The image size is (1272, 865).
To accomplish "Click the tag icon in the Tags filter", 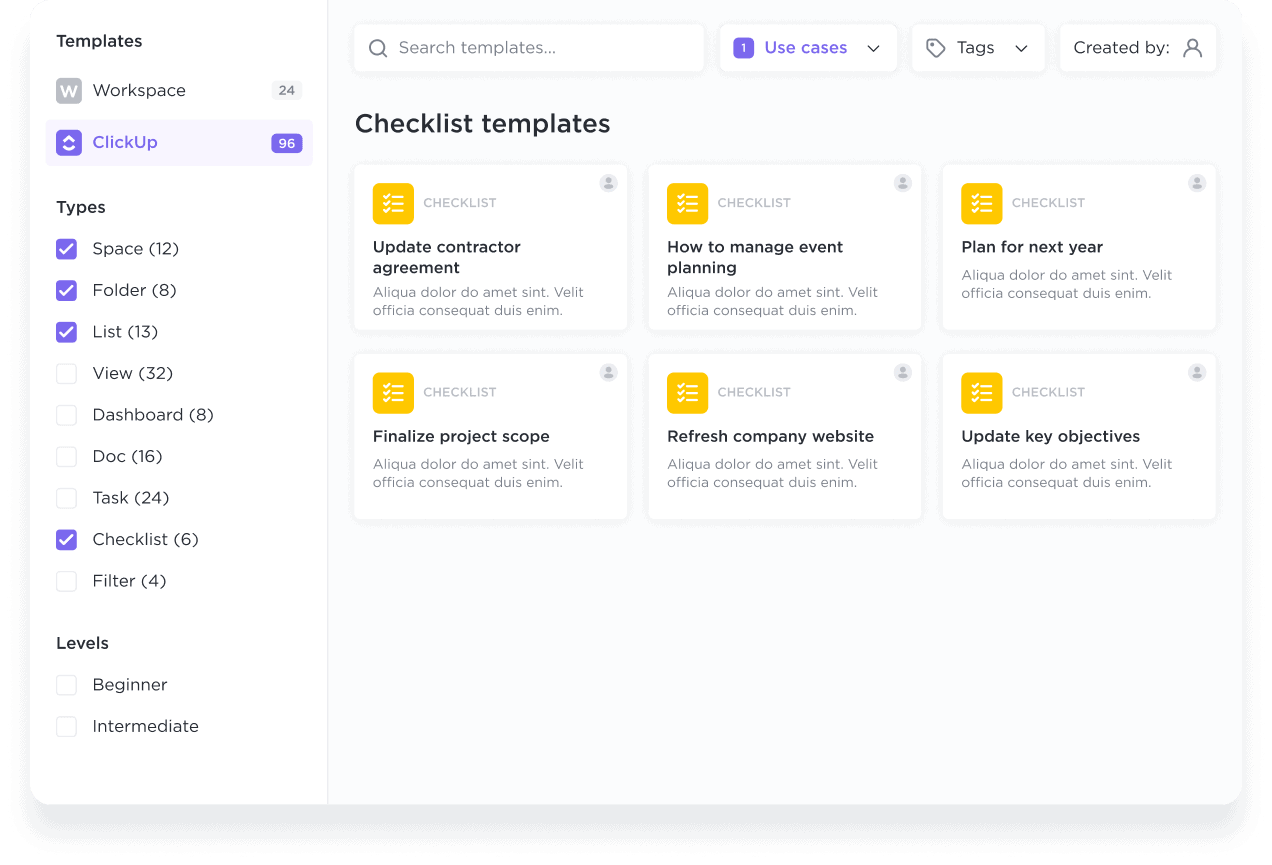I will pyautogui.click(x=936, y=47).
